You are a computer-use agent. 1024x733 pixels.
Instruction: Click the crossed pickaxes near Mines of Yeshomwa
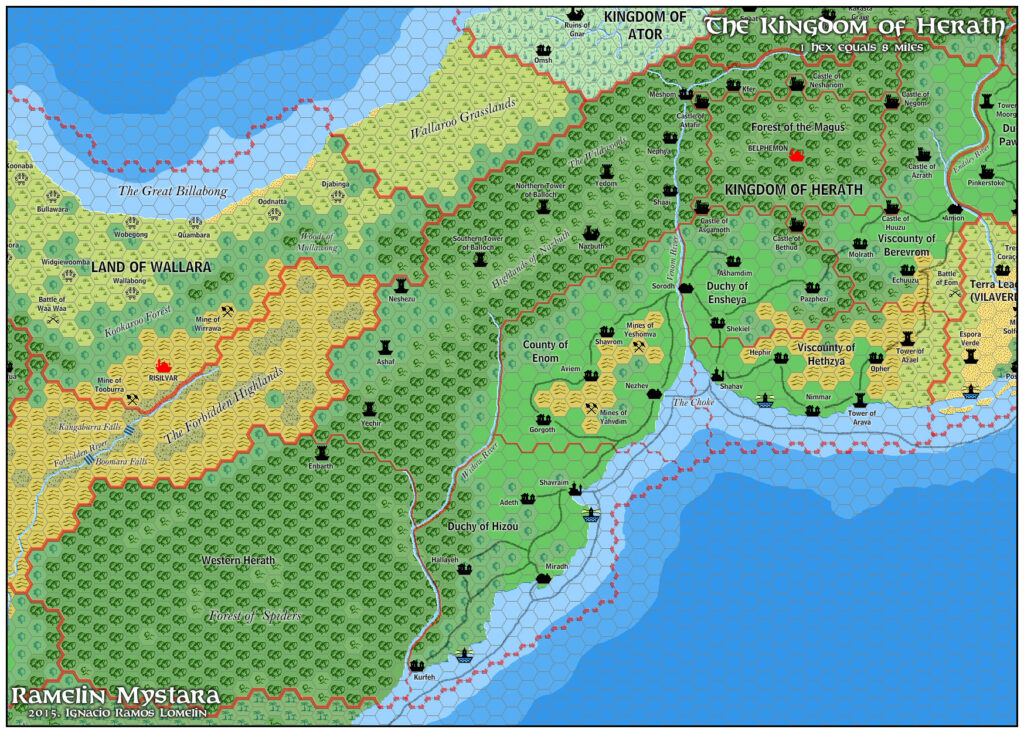637,345
